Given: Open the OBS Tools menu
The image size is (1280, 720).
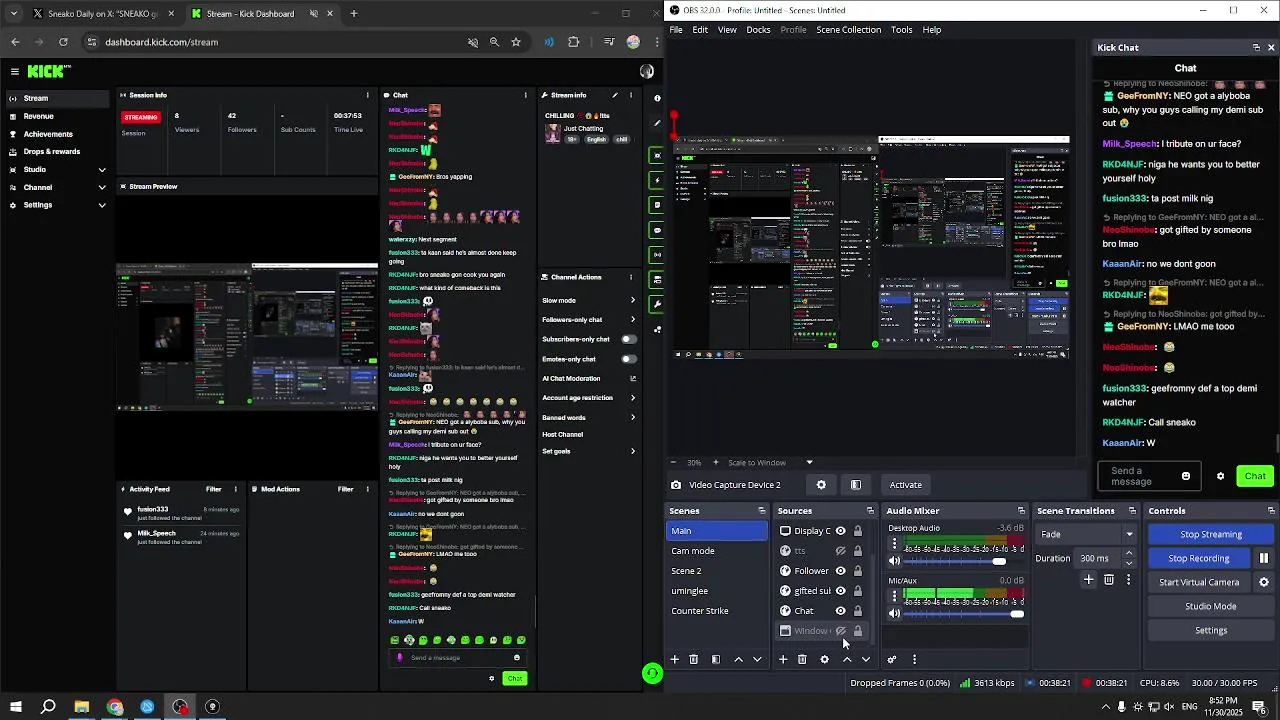Looking at the screenshot, I should pos(901,30).
